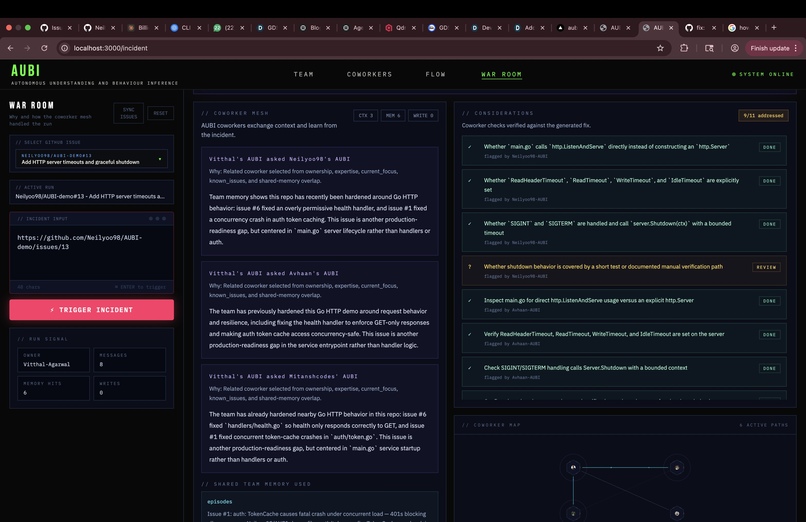Click the CTX 3 badge
The image size is (806, 522).
click(366, 116)
